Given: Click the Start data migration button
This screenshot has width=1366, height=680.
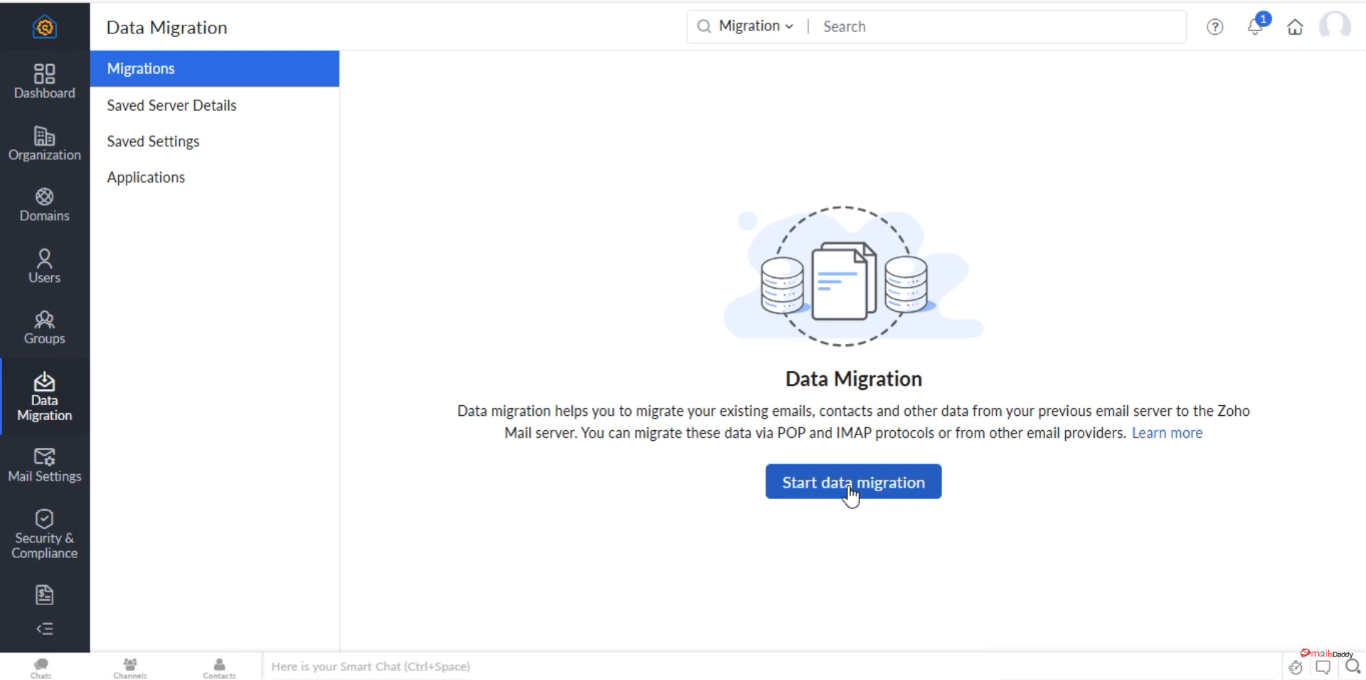Looking at the screenshot, I should (853, 481).
